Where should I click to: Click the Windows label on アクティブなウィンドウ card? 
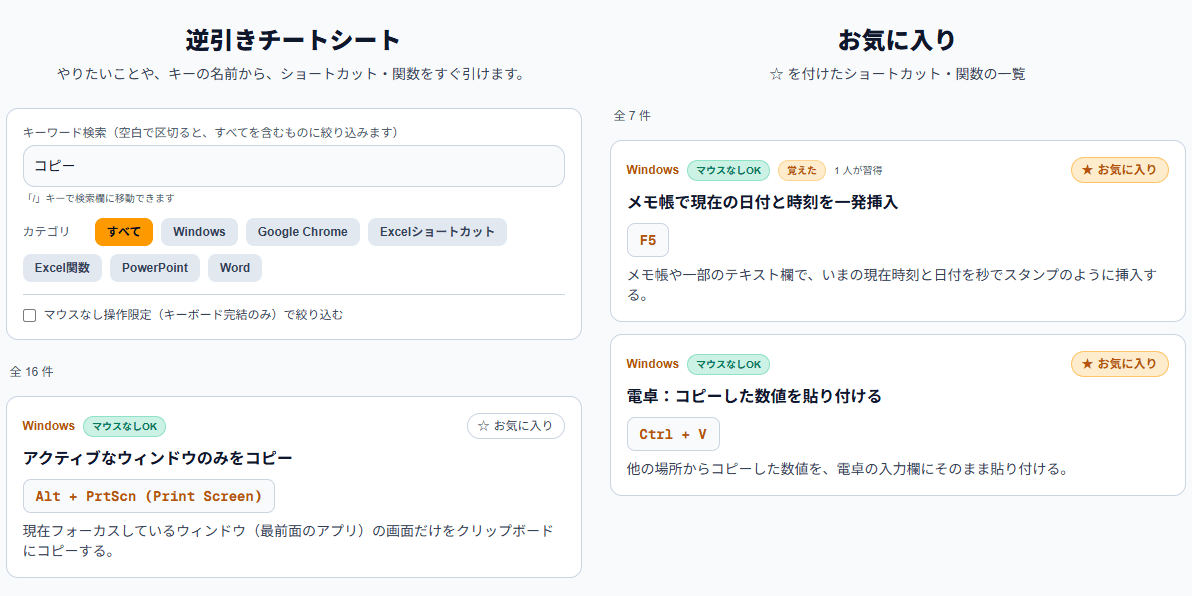click(49, 426)
